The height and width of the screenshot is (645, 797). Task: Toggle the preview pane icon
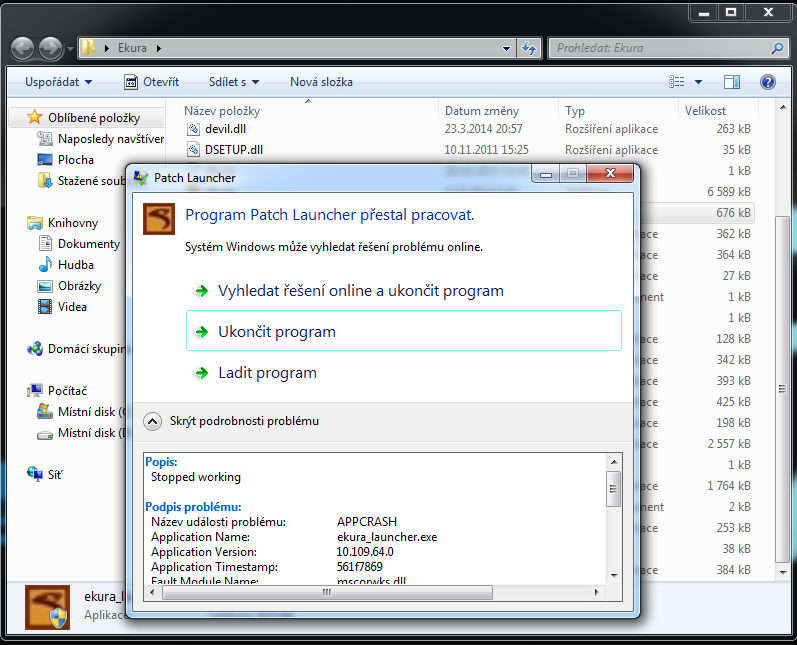732,82
